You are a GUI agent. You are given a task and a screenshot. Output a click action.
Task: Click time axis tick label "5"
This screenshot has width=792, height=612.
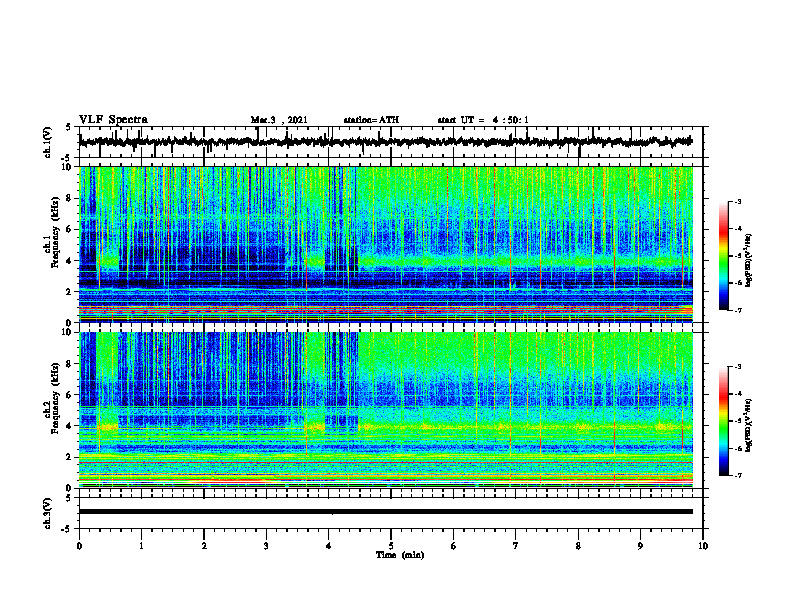coord(391,546)
